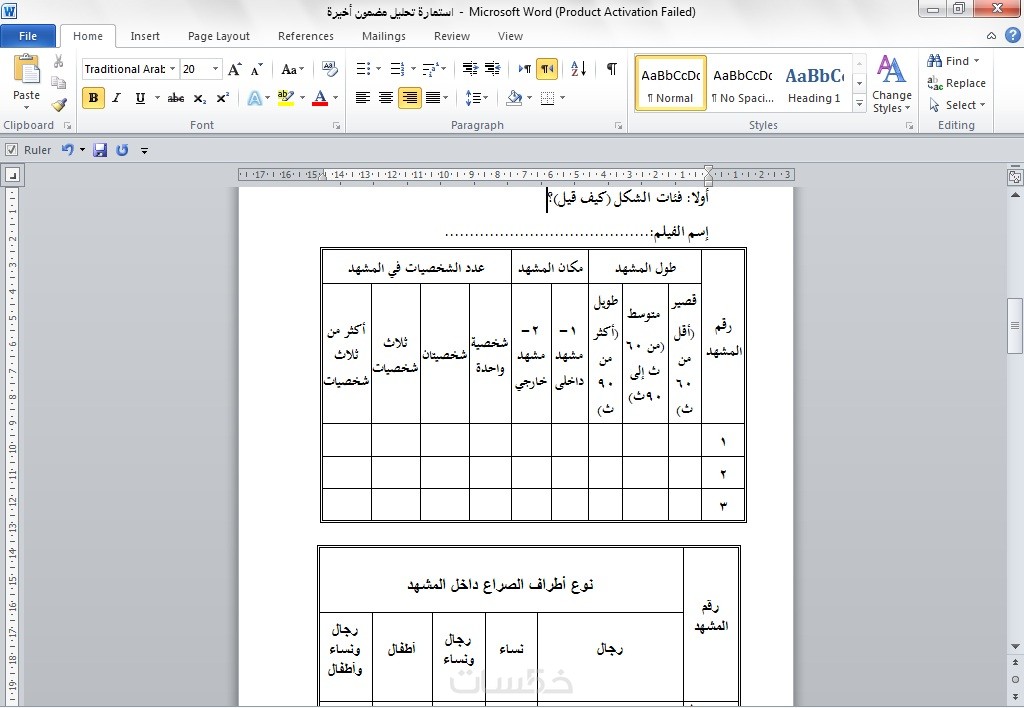Switch to the Page Layout tab

pos(219,36)
